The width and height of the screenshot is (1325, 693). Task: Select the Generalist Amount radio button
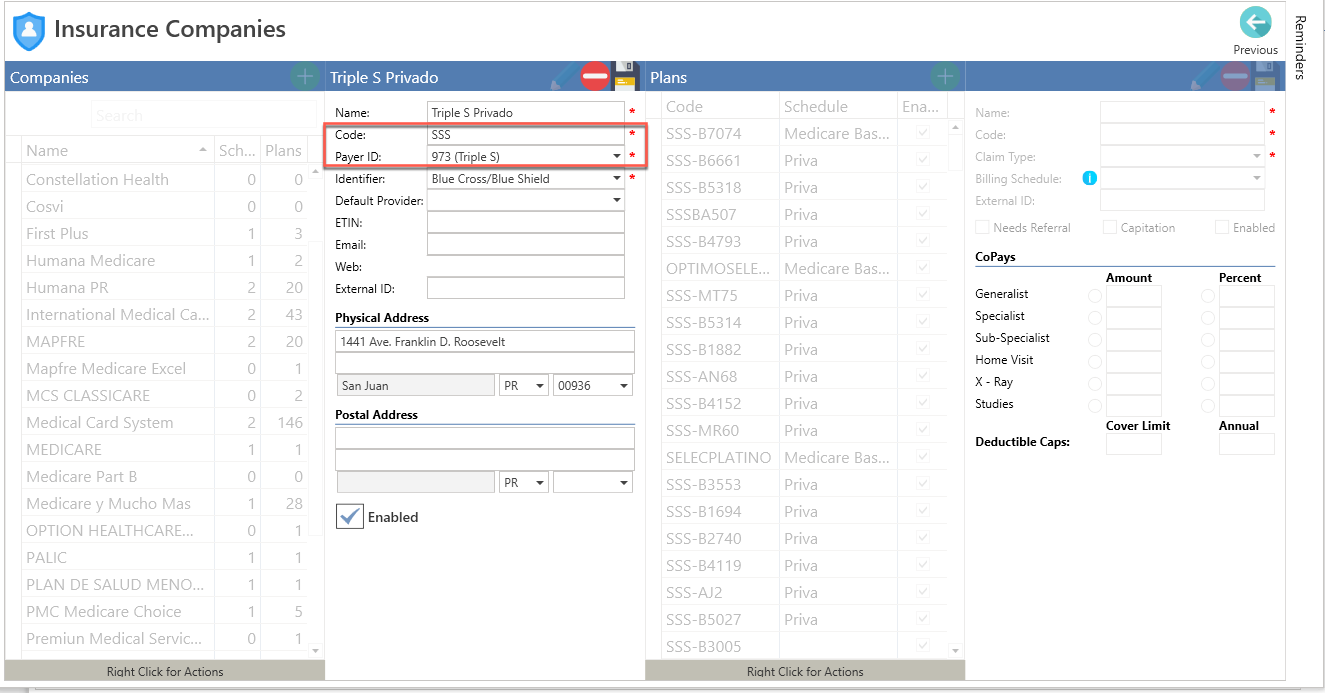tap(1095, 296)
